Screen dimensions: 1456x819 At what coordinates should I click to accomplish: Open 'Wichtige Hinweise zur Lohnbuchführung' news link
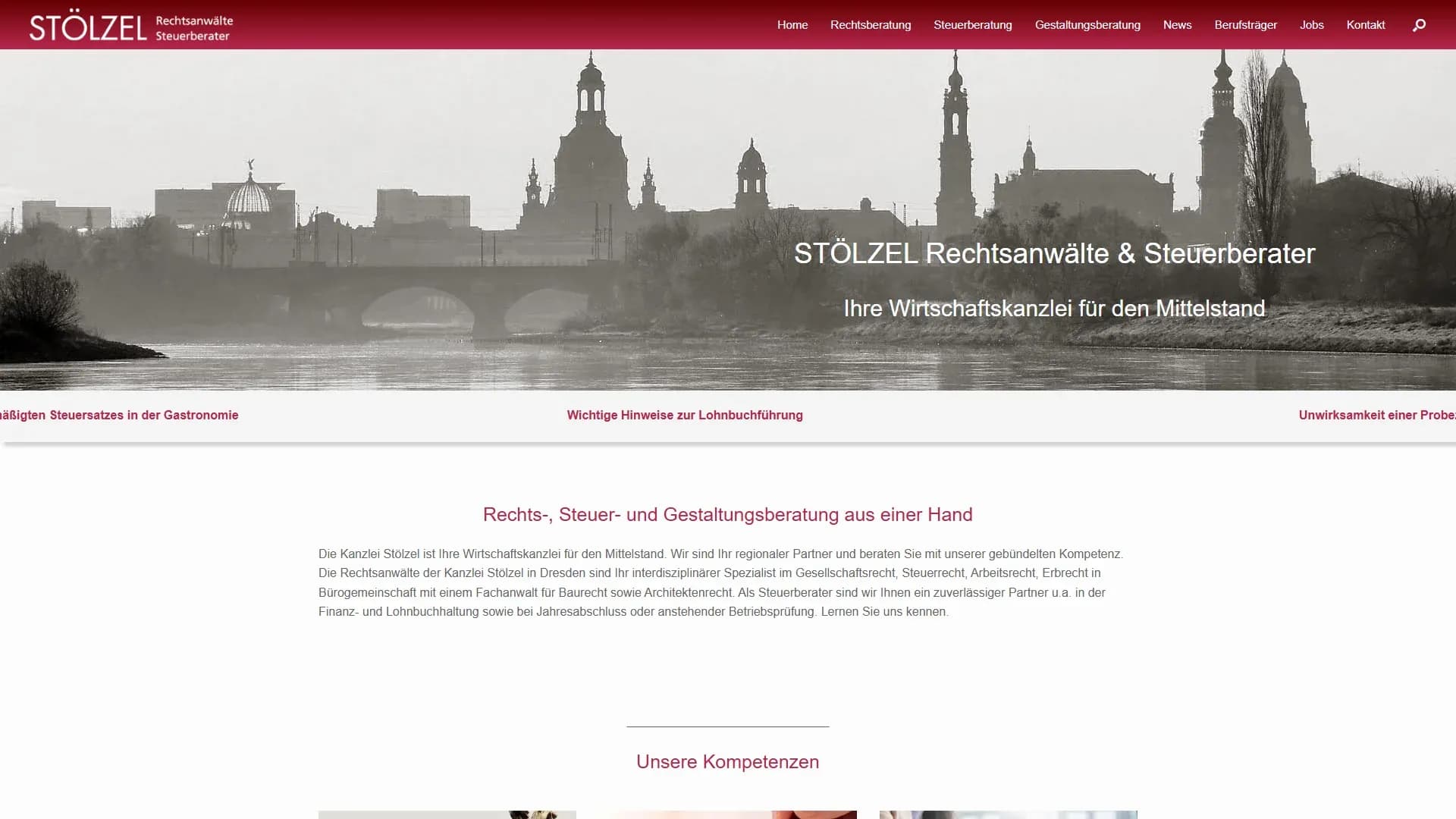(x=685, y=415)
